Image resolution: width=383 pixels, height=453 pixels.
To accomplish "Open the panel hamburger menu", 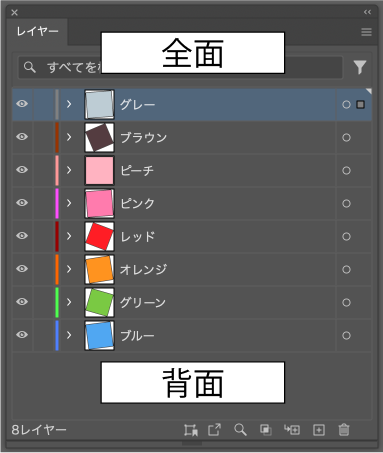I will 366,32.
